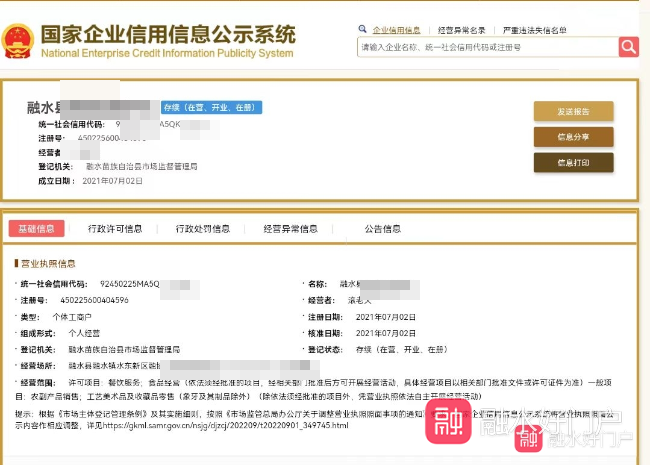This screenshot has width=650, height=465.
Task: Click the 登记状态 value 存续（在营、开业、在册）
Action: point(402,349)
